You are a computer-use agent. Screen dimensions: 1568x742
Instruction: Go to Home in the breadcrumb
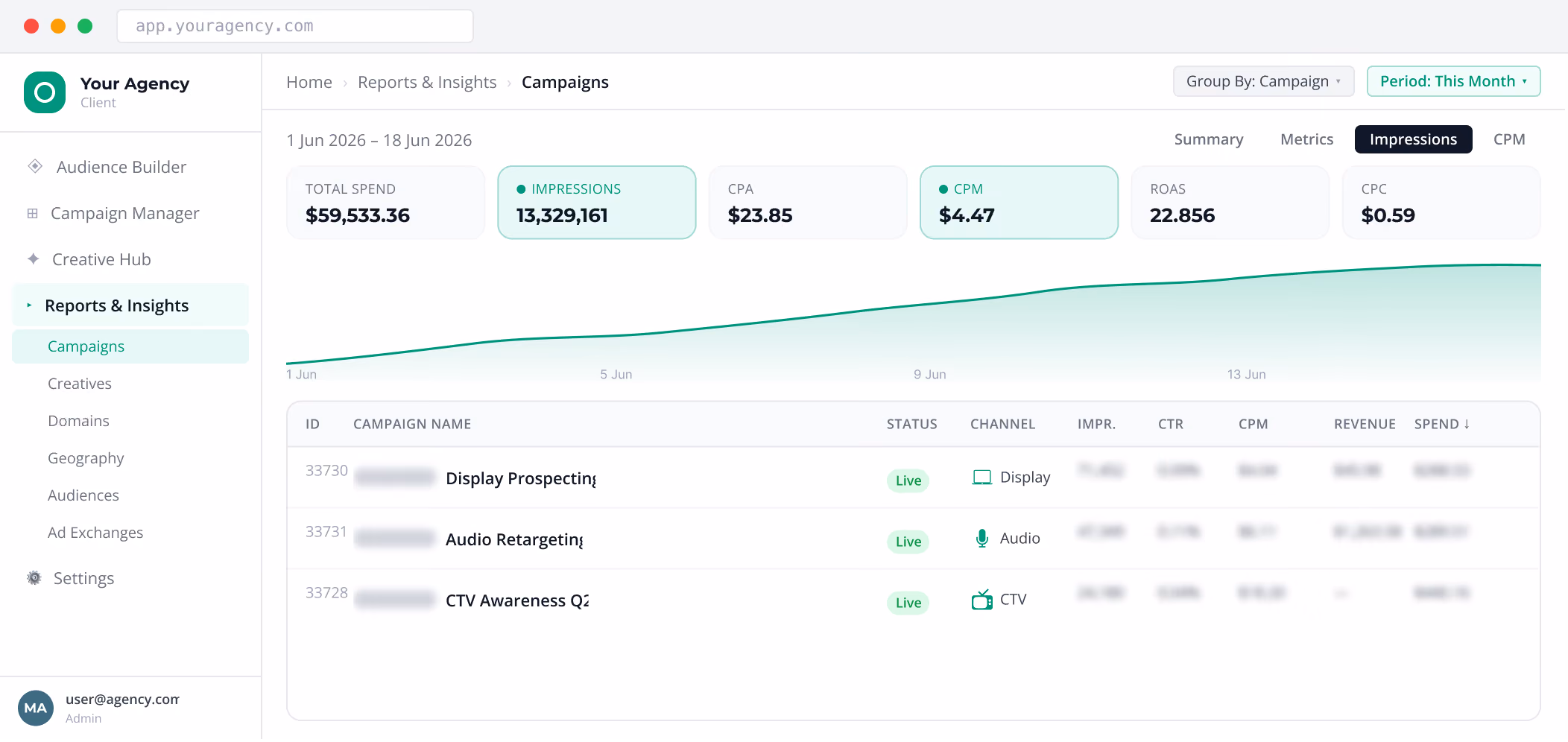pyautogui.click(x=309, y=82)
